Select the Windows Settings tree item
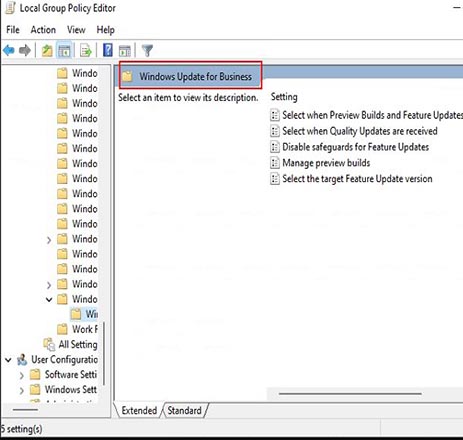The image size is (463, 440). click(x=71, y=390)
